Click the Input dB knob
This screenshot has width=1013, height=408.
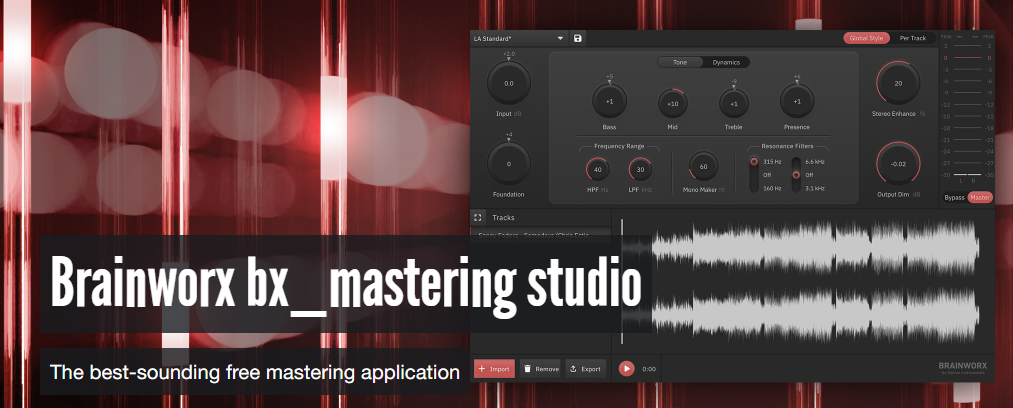[508, 83]
